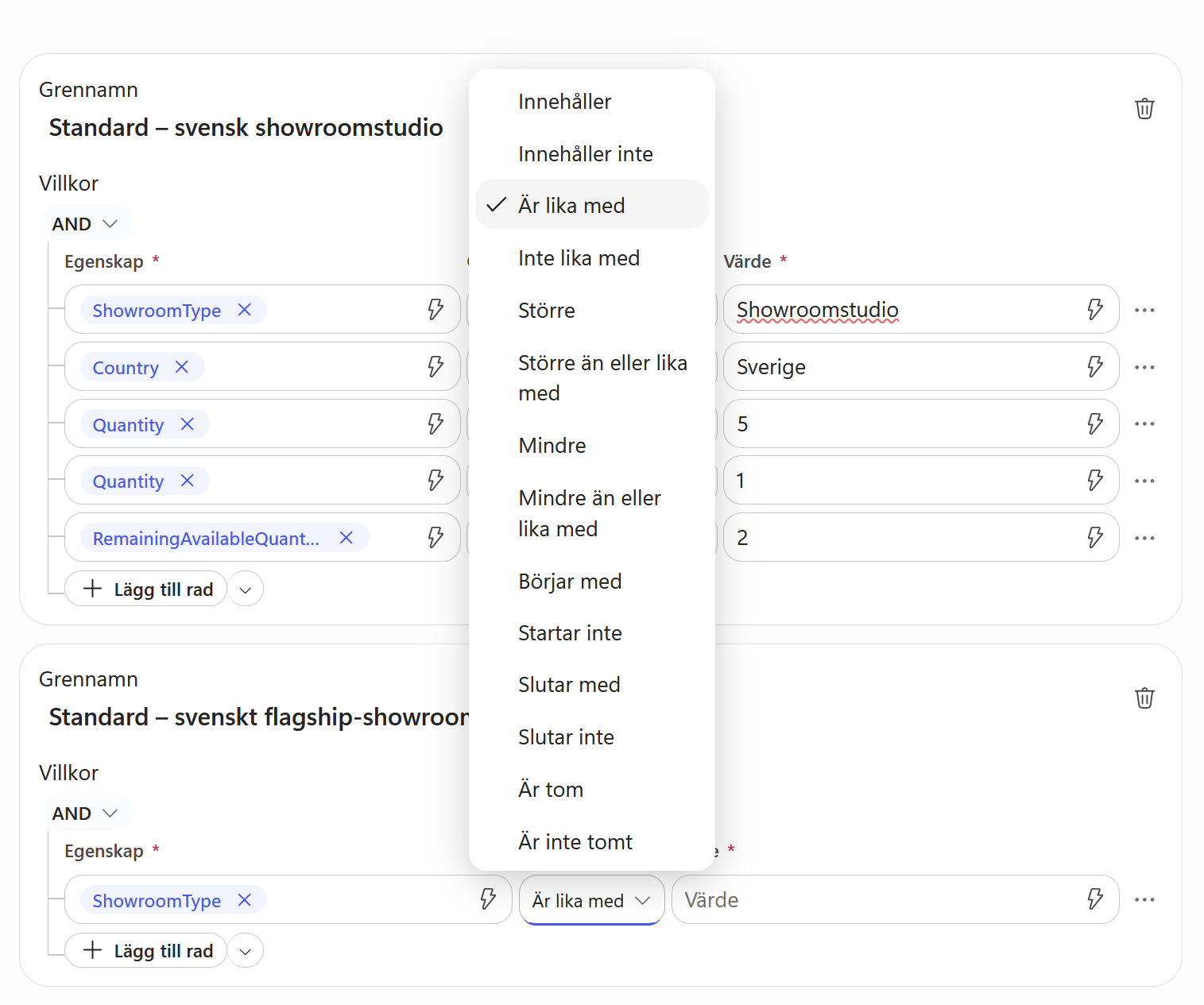Open the 'Är lika med' operator dropdown
The width and height of the screenshot is (1204, 1005).
point(591,900)
